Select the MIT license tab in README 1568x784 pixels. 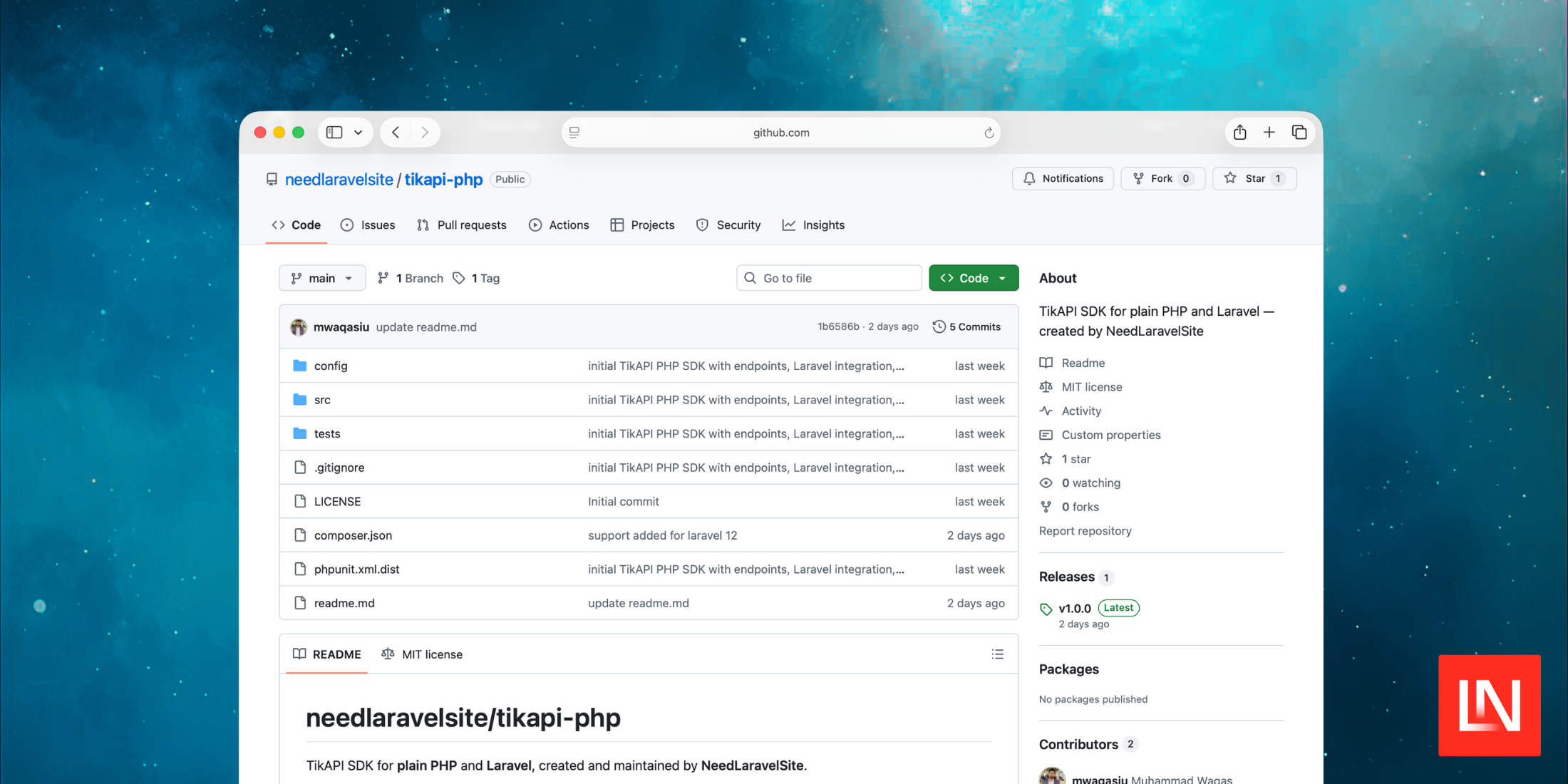pyautogui.click(x=422, y=654)
